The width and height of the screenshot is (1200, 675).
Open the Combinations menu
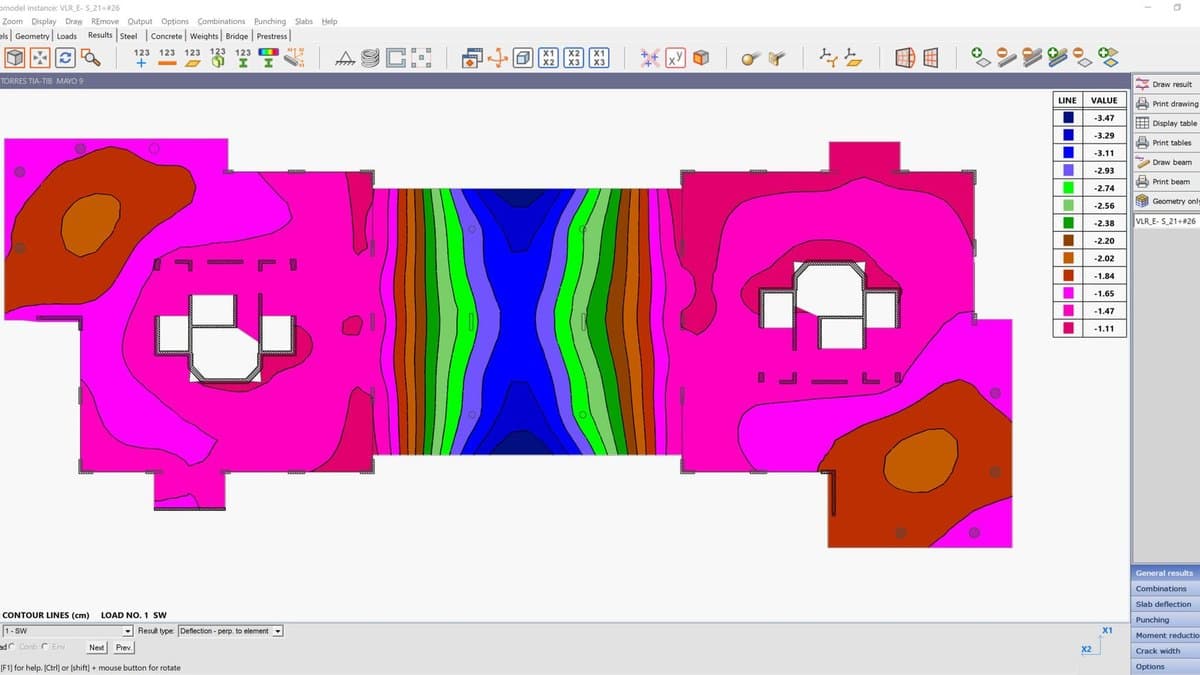click(221, 21)
